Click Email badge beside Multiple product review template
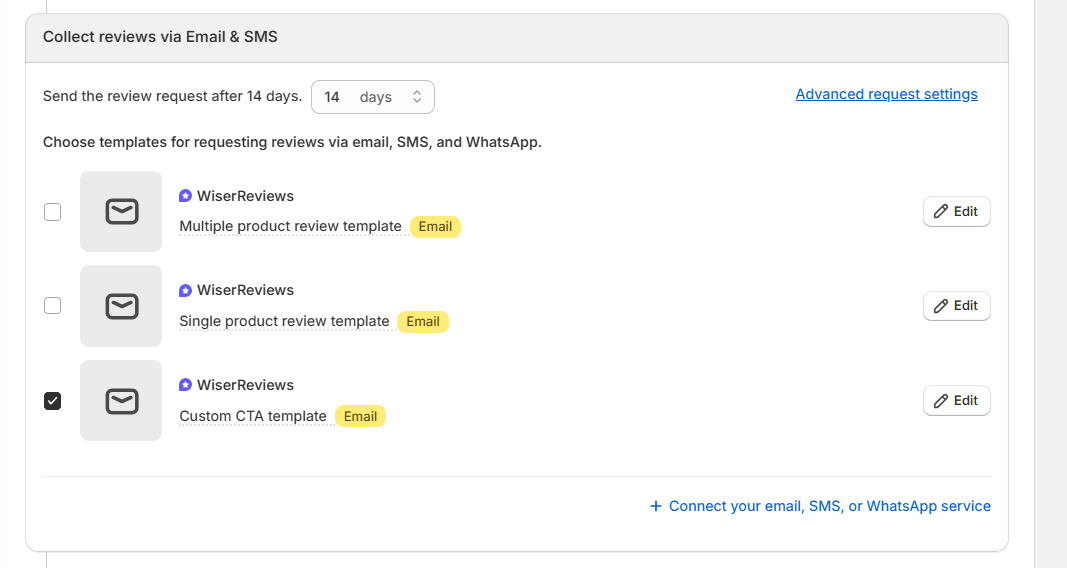1067x568 pixels. tap(435, 226)
